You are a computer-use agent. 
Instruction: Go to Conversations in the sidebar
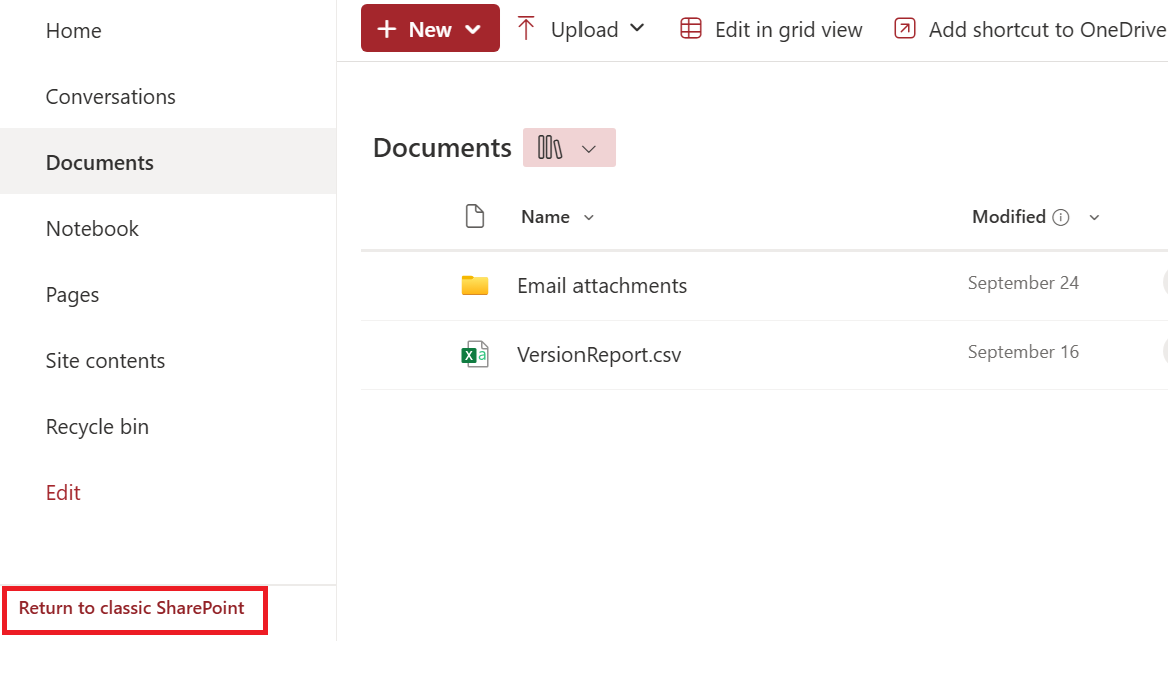tap(110, 97)
